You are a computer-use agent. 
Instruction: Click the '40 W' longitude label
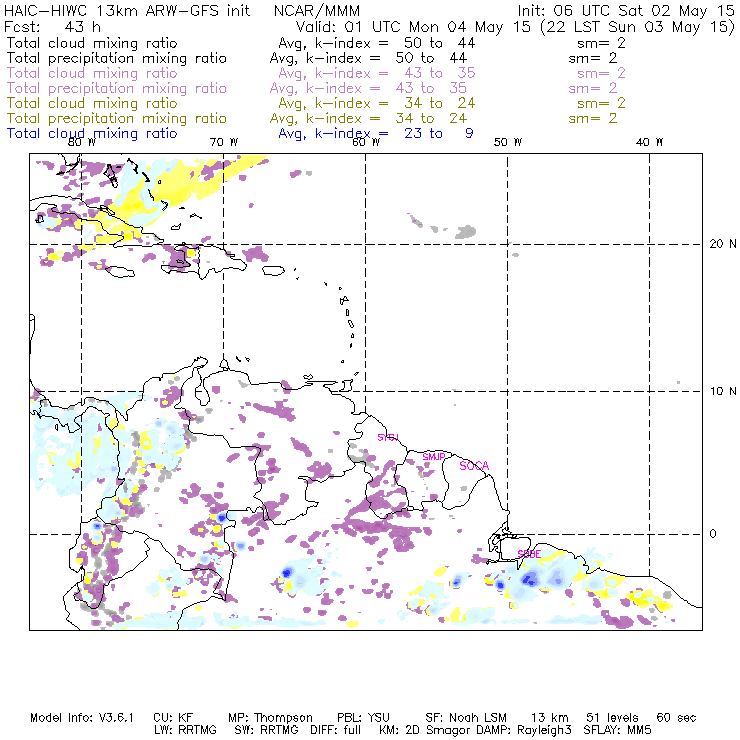[650, 142]
